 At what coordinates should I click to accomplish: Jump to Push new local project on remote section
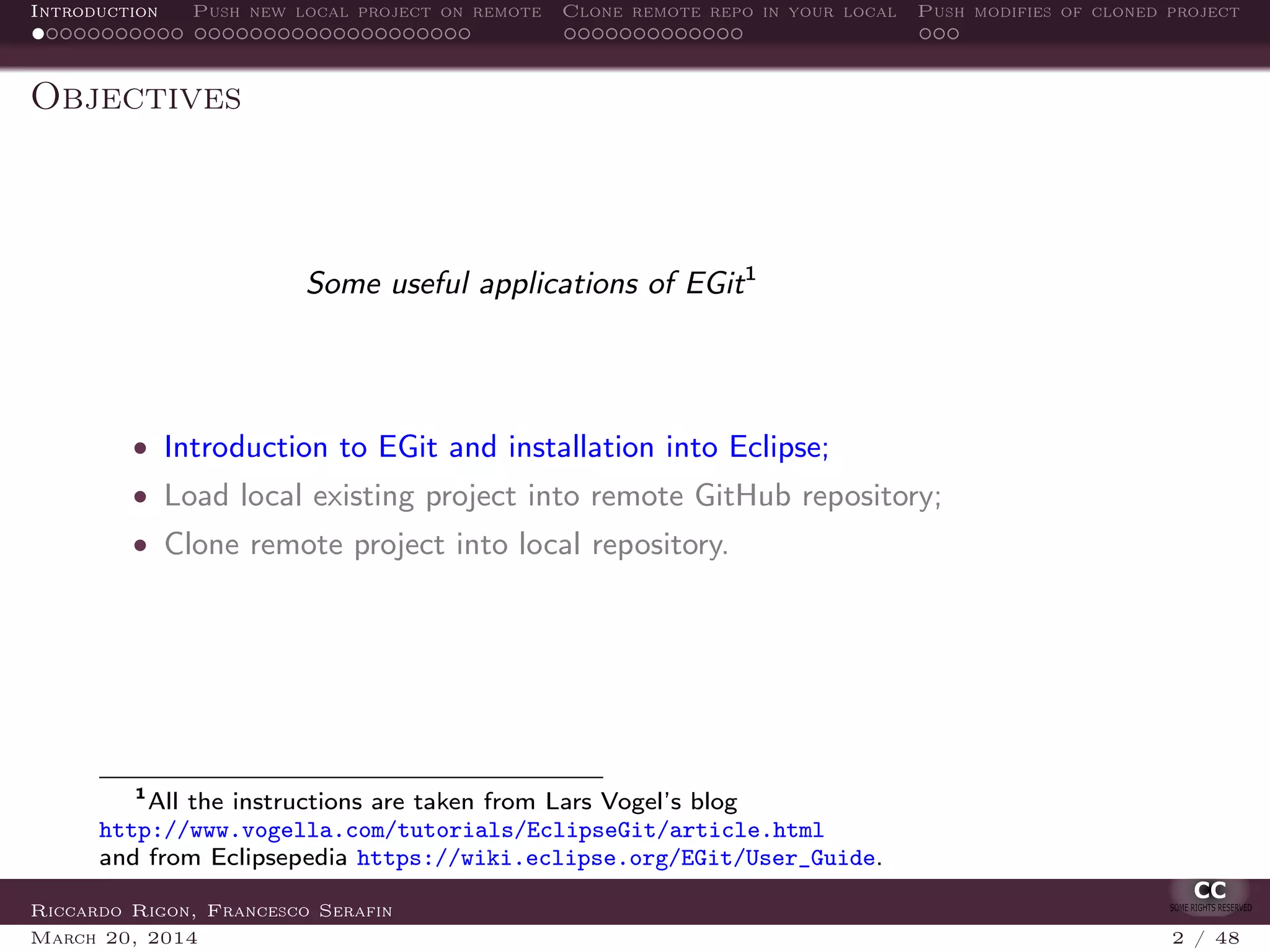367,12
